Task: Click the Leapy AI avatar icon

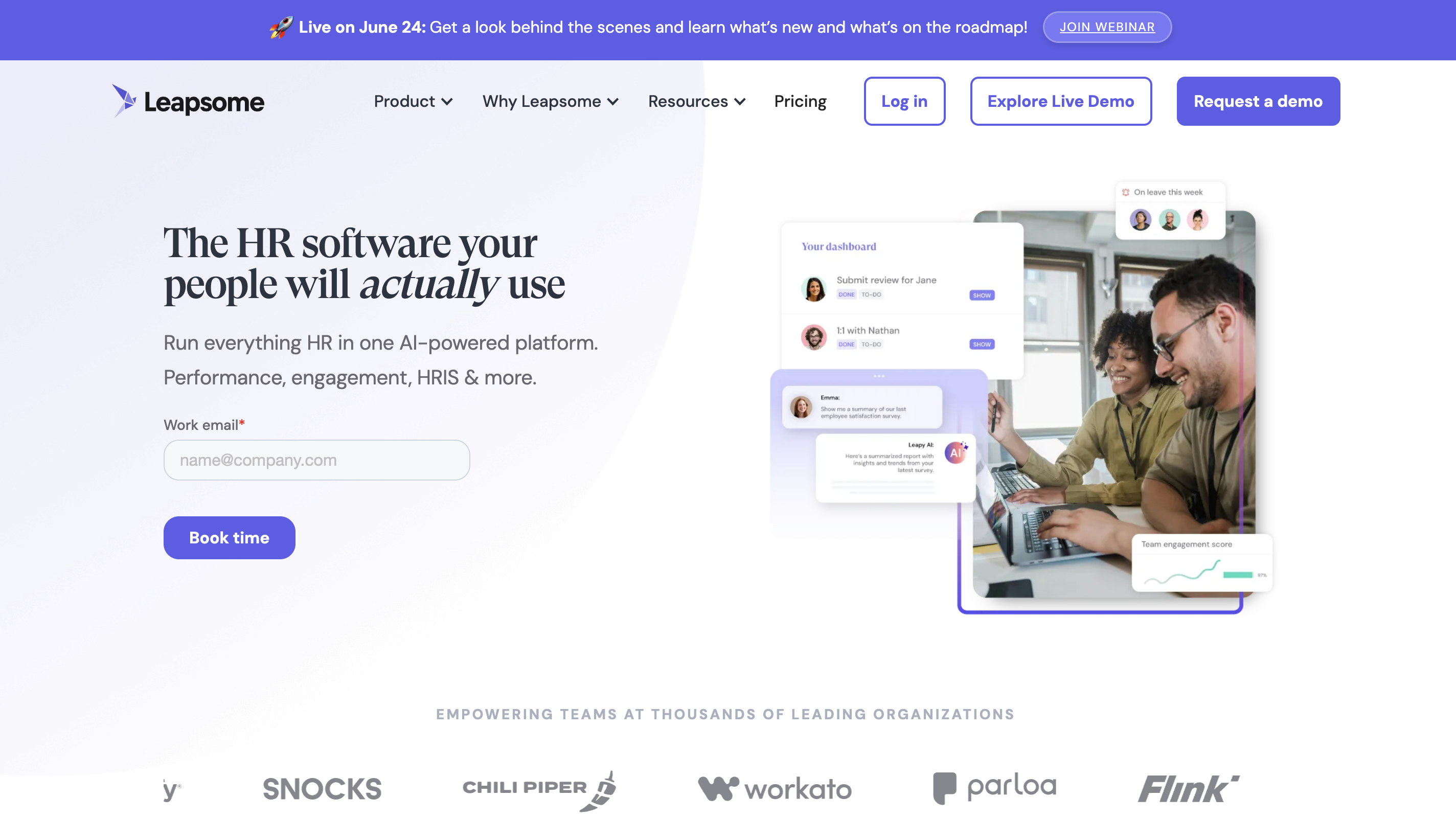Action: point(957,452)
